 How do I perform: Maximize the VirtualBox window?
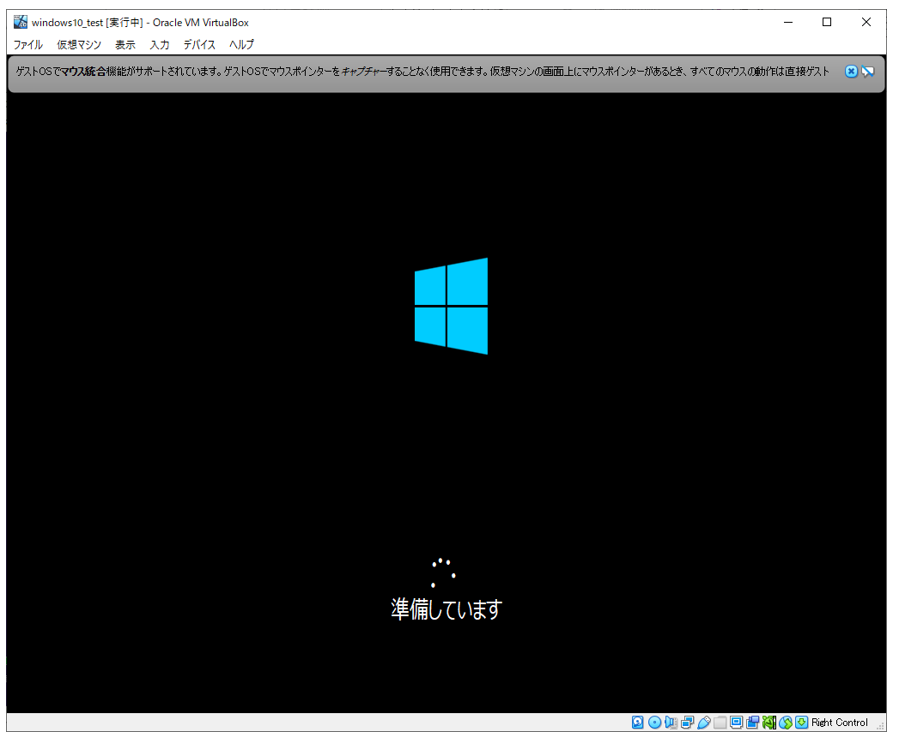tap(827, 22)
